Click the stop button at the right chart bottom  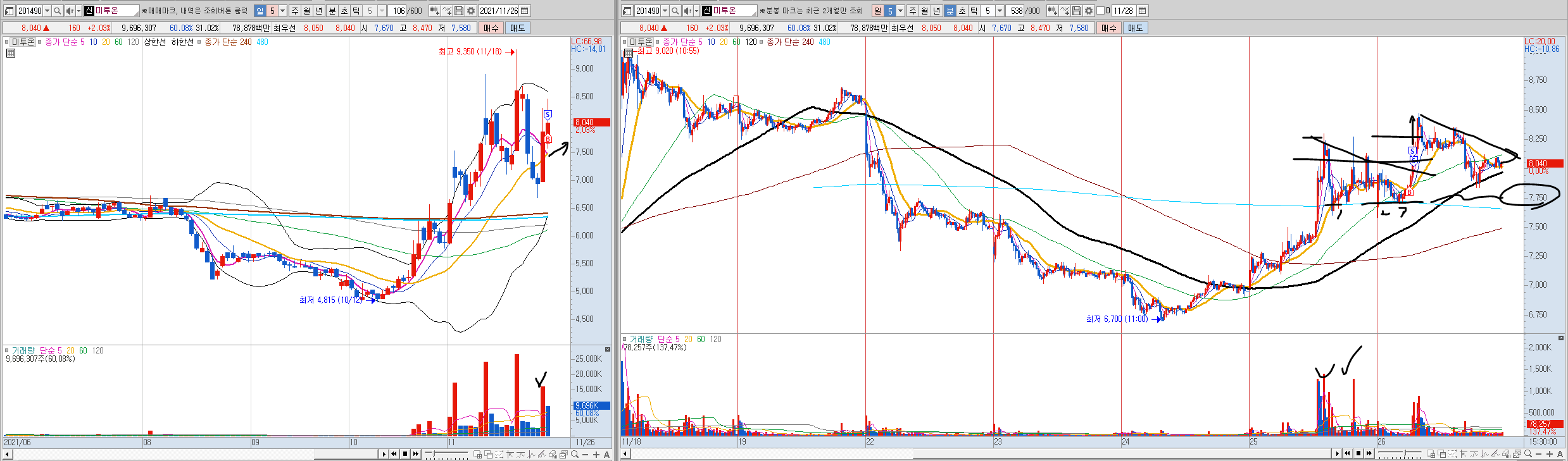click(x=1358, y=453)
